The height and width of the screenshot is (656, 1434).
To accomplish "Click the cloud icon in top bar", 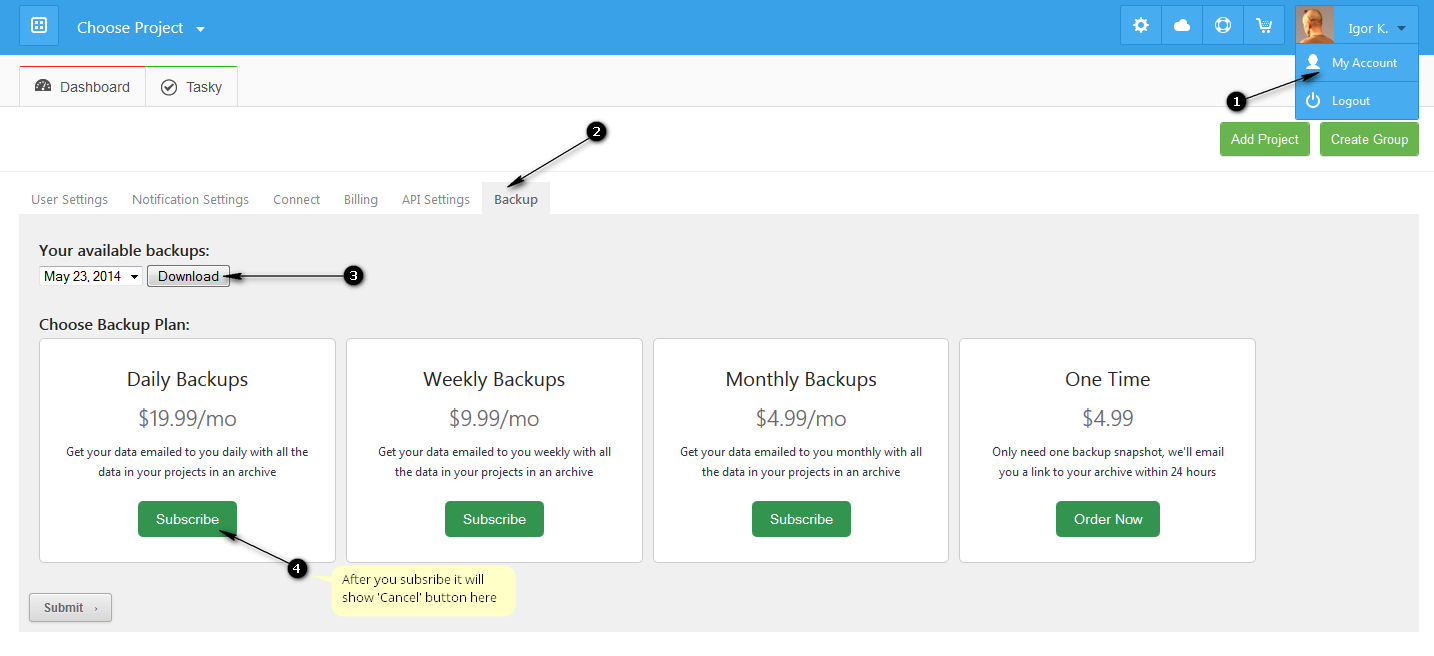I will click(1182, 26).
